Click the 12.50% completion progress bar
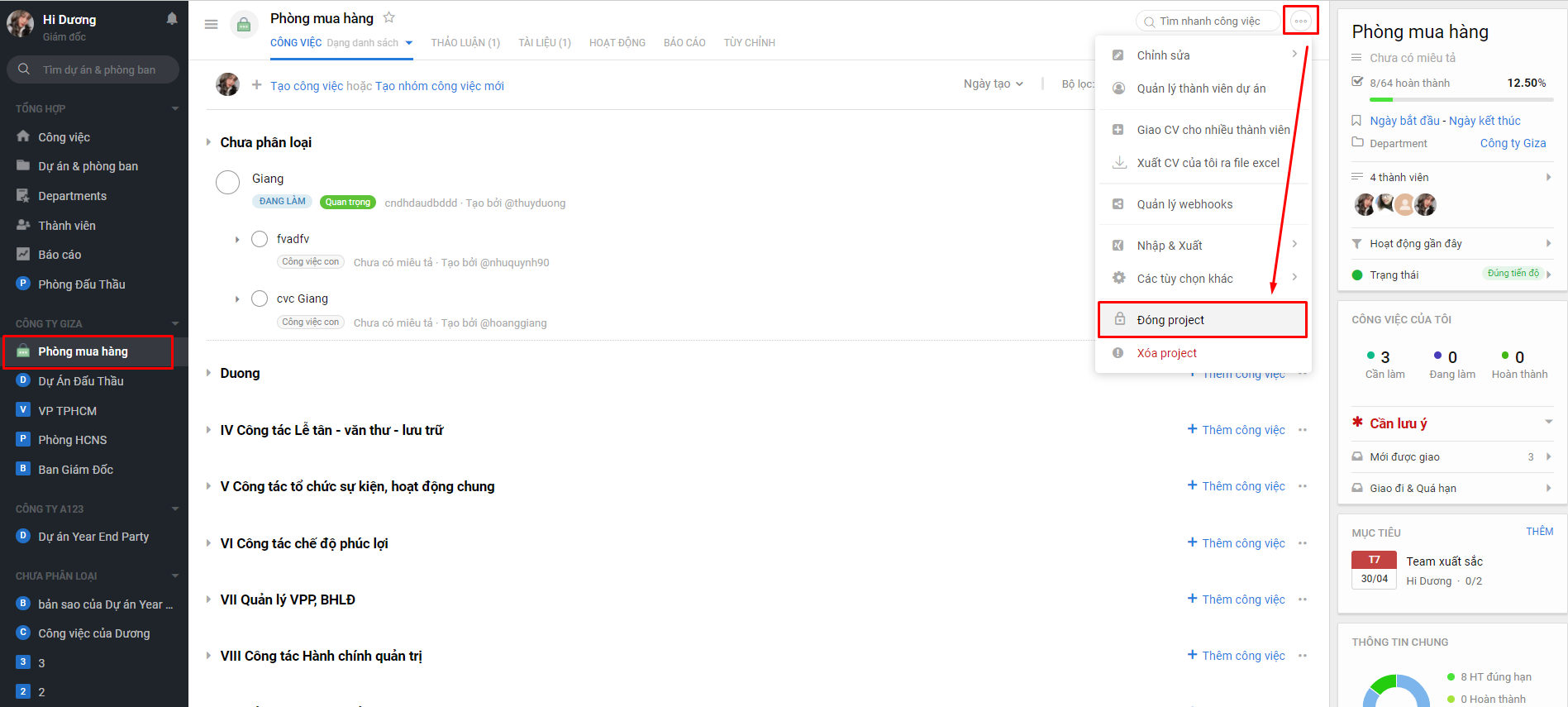The height and width of the screenshot is (707, 1568). [1461, 100]
